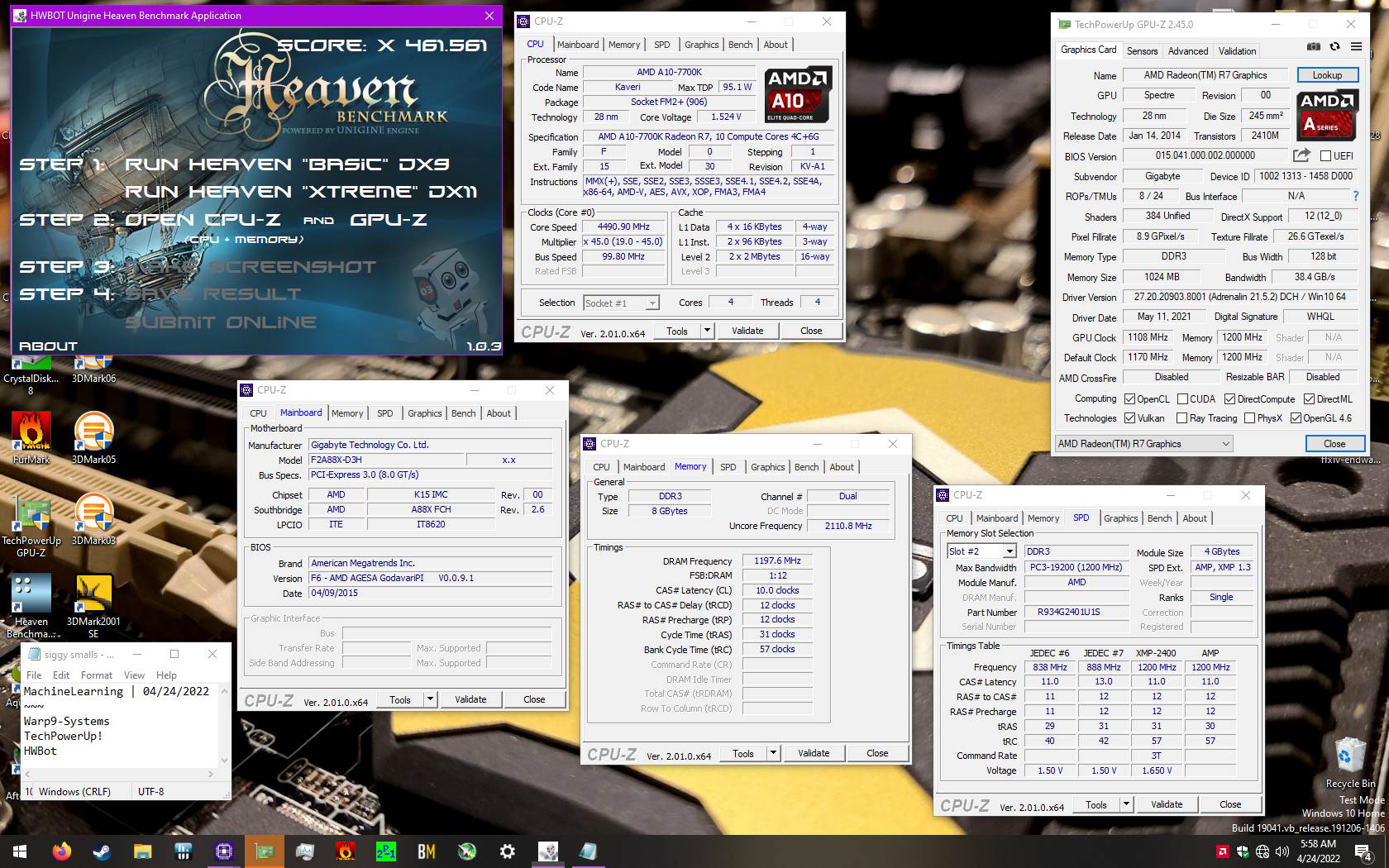Click the Part Number R934G2401U1S field
Viewport: 1389px width, 868px height.
[1076, 613]
